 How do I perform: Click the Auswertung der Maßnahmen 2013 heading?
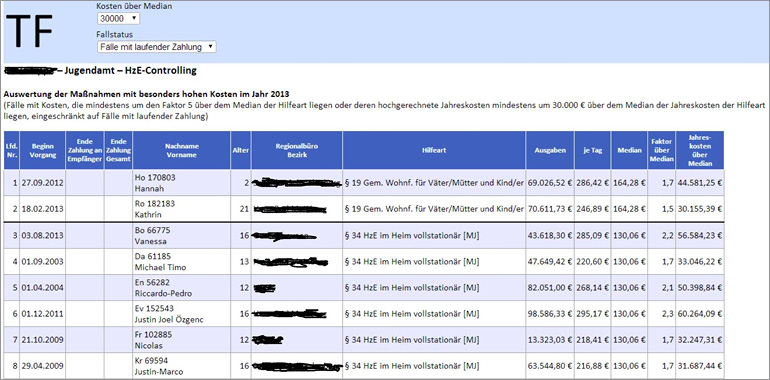(x=146, y=94)
